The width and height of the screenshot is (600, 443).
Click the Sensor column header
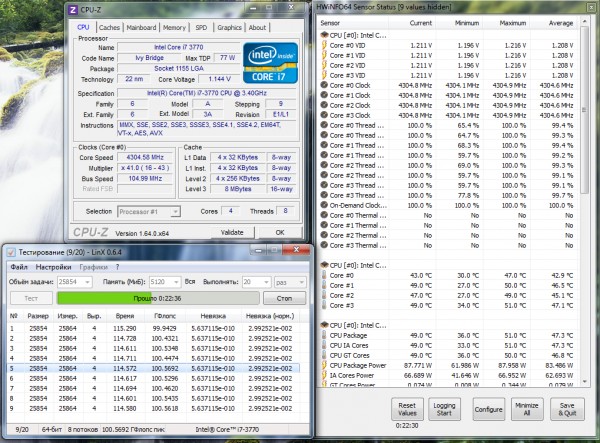tap(352, 23)
